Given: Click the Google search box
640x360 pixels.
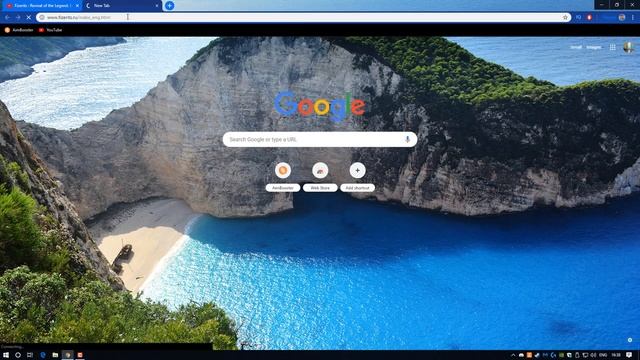Looking at the screenshot, I should point(320,140).
